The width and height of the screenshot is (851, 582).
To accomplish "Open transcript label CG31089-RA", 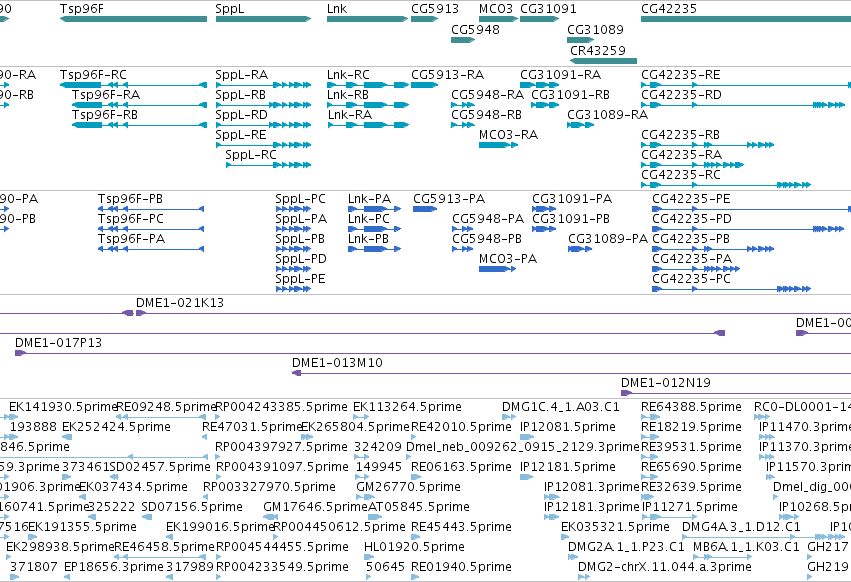I will coord(608,115).
